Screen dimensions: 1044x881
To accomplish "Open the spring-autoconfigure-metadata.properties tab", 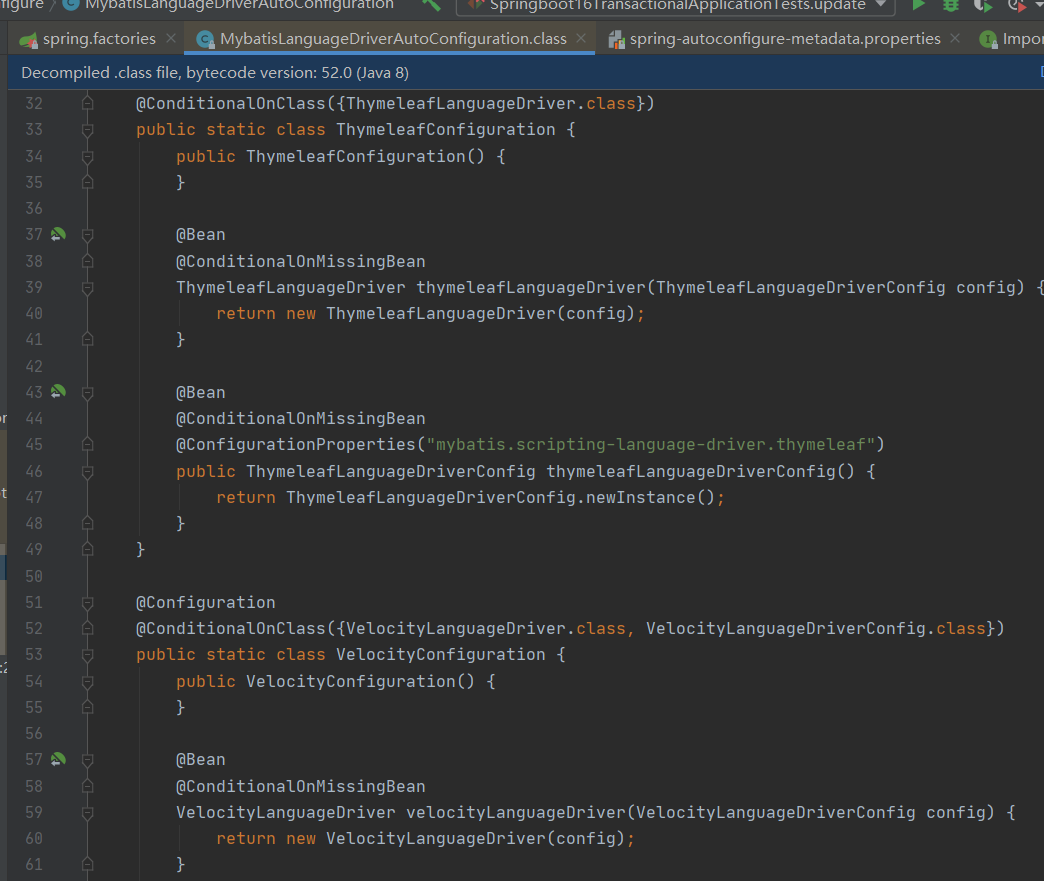I will pos(785,39).
